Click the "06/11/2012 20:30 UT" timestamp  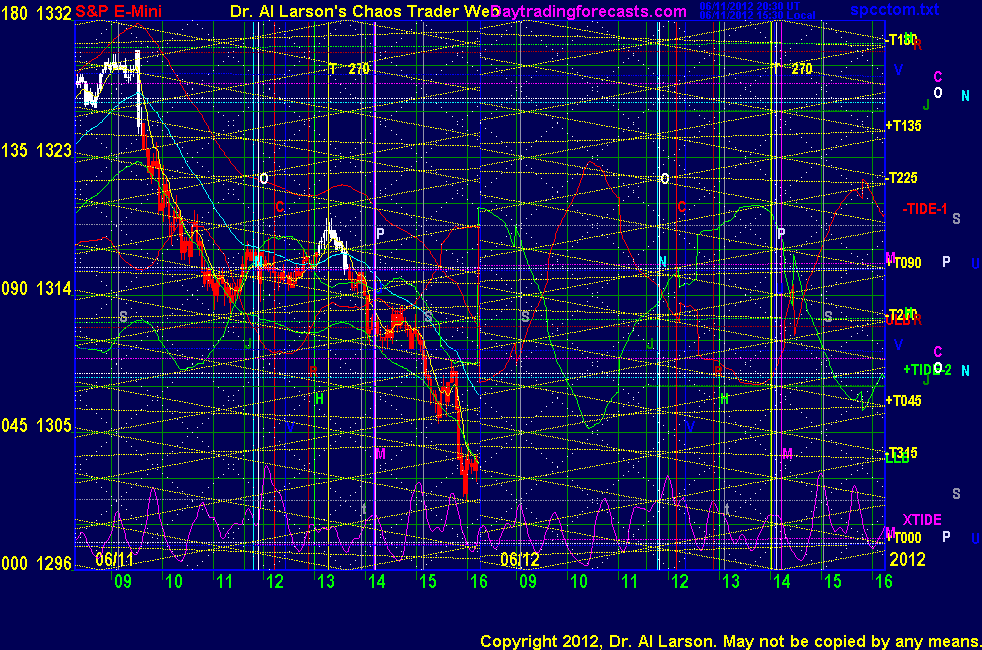[750, 6]
